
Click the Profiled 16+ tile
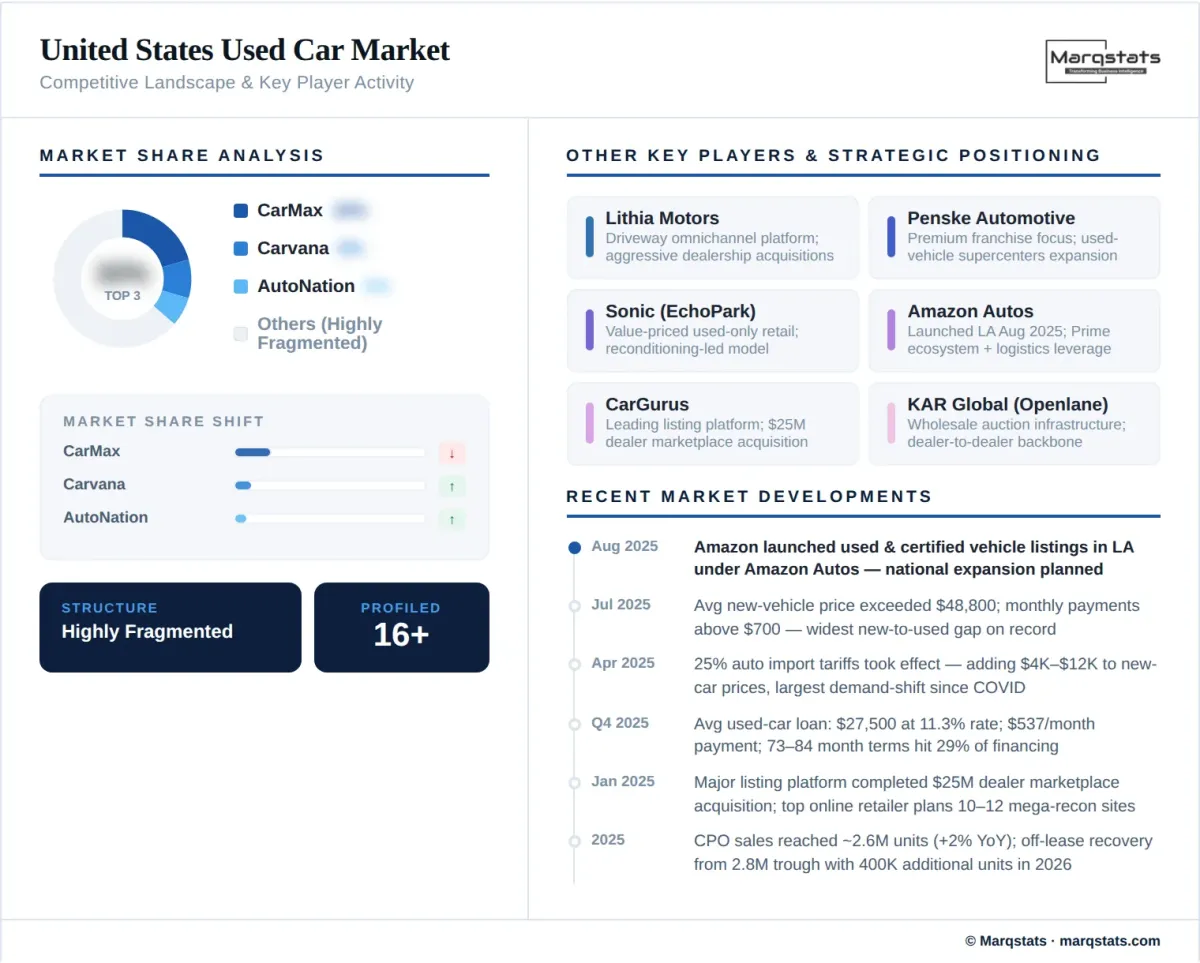401,627
